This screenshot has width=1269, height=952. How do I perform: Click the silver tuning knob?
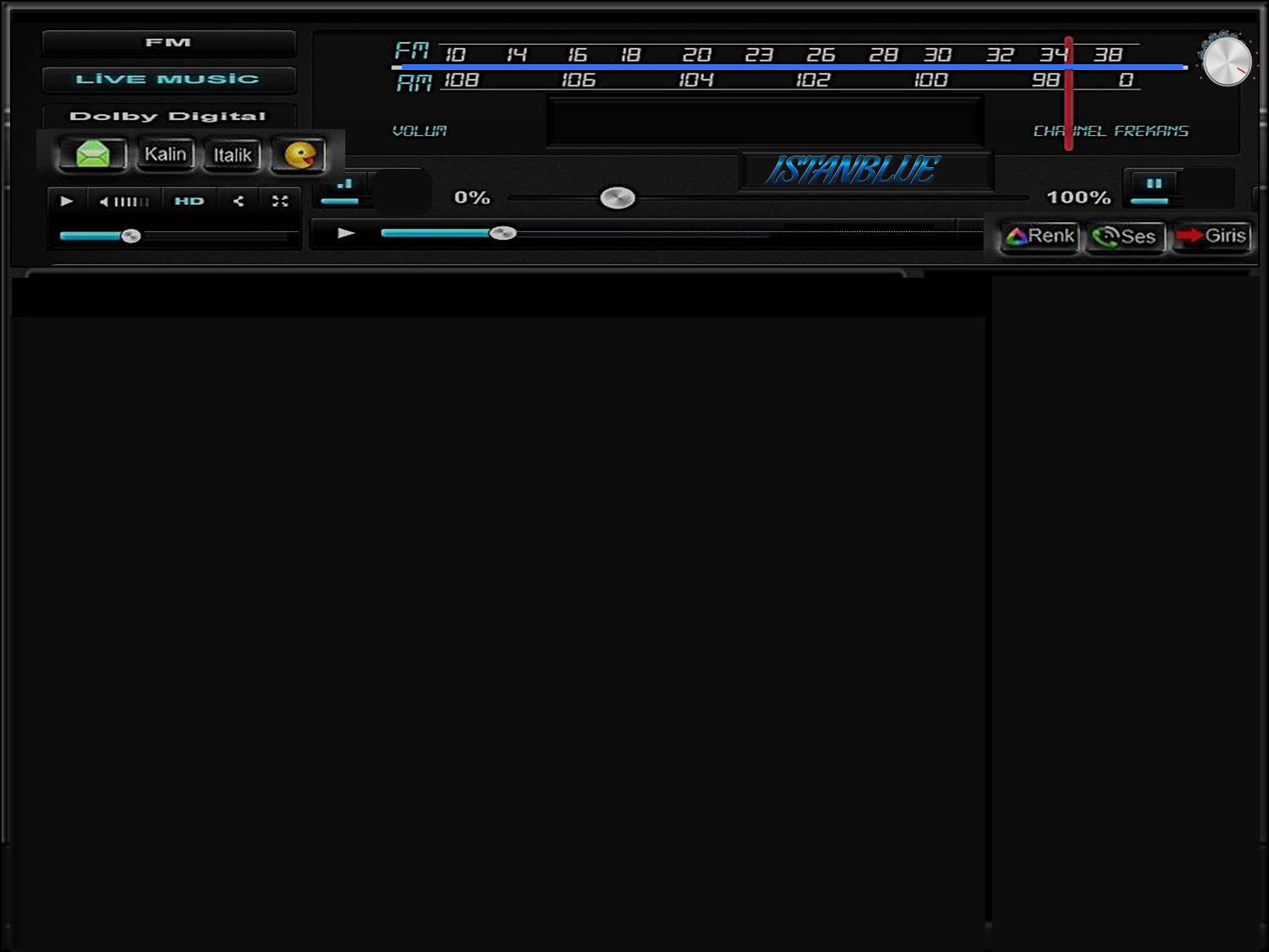point(1226,62)
